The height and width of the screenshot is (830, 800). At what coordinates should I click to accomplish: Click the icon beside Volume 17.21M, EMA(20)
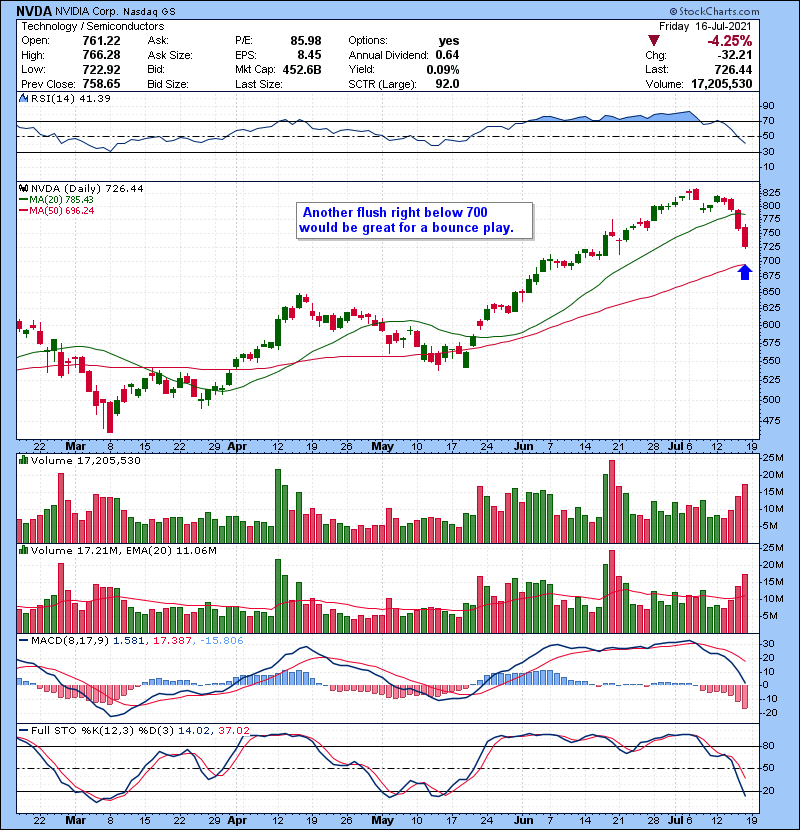click(23, 551)
